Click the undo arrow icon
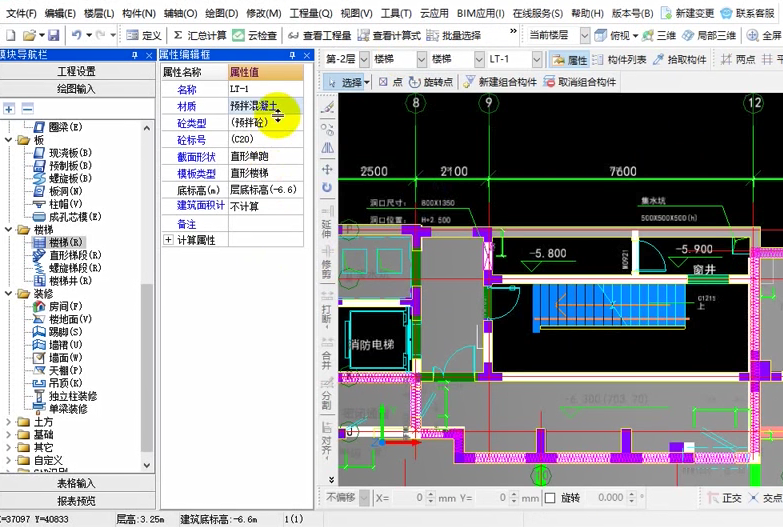The height and width of the screenshot is (527, 783). [x=77, y=35]
